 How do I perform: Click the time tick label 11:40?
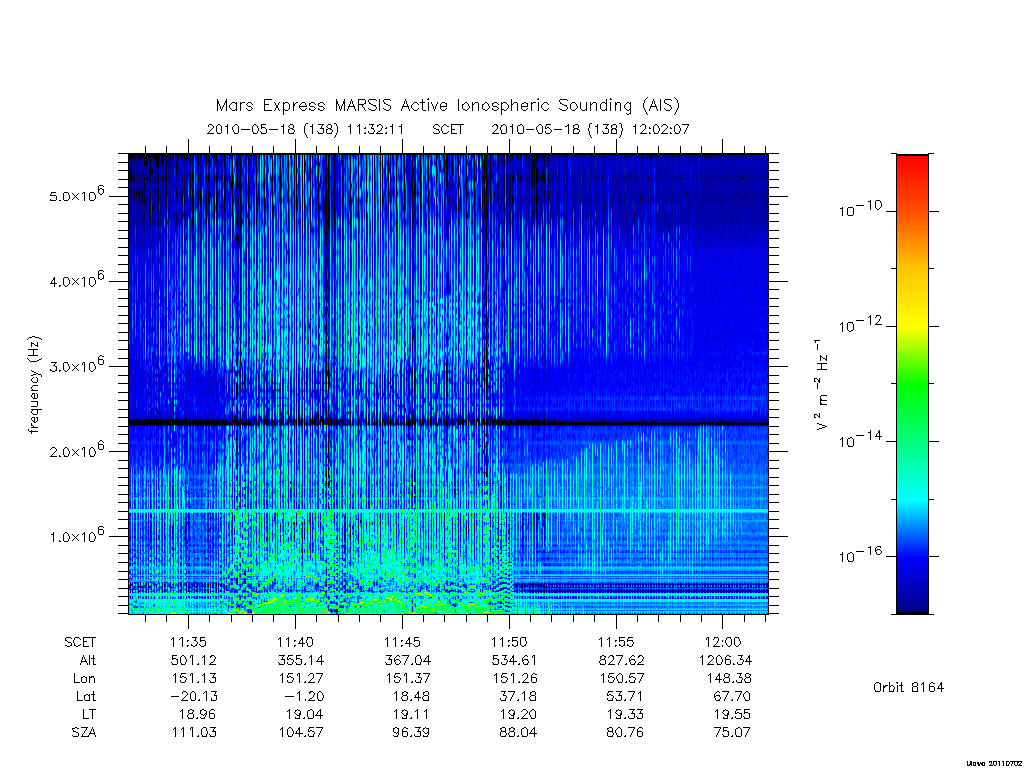pyautogui.click(x=295, y=642)
